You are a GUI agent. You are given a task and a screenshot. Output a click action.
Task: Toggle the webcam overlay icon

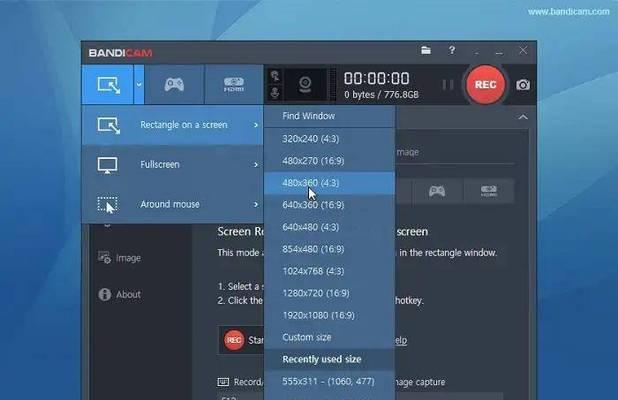305,85
